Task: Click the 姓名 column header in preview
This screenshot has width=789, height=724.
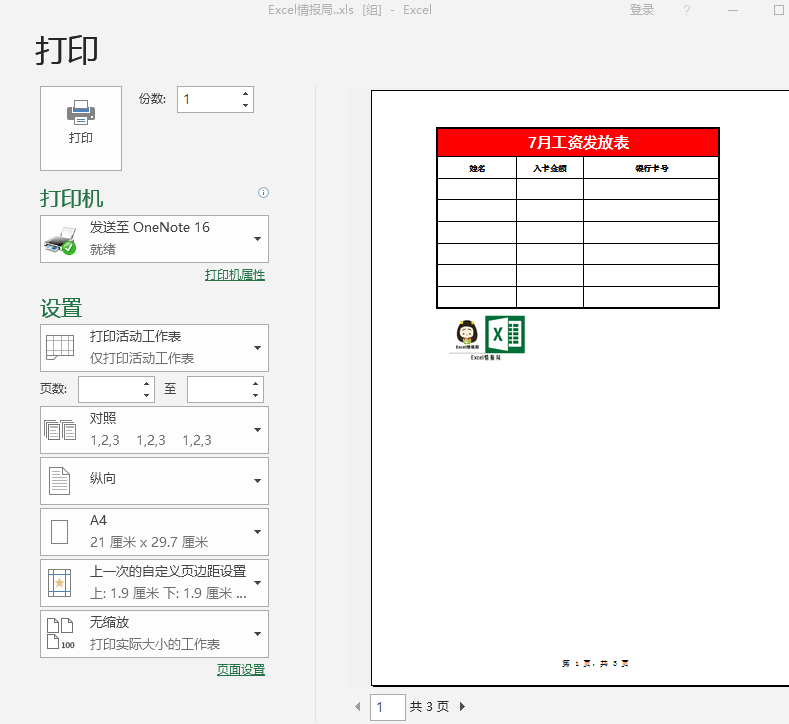Action: click(x=477, y=169)
